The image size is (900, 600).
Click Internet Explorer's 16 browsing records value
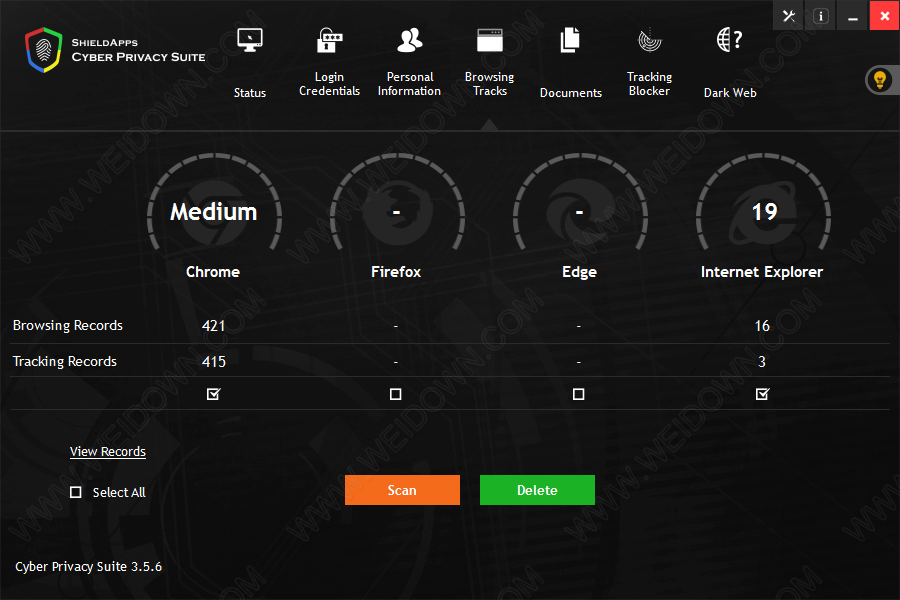762,326
